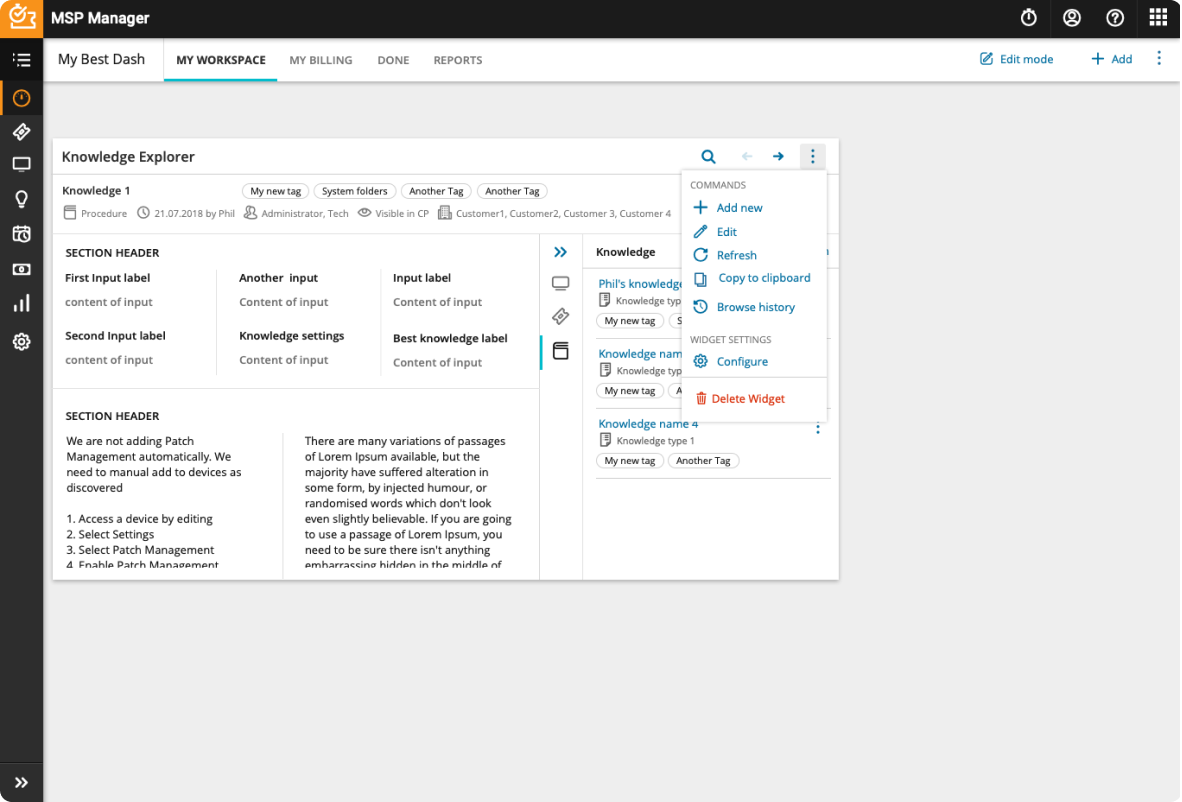Toggle the Knowledge Explorer widget three-dot menu
Screen dimensions: 1182x802
[x=813, y=156]
